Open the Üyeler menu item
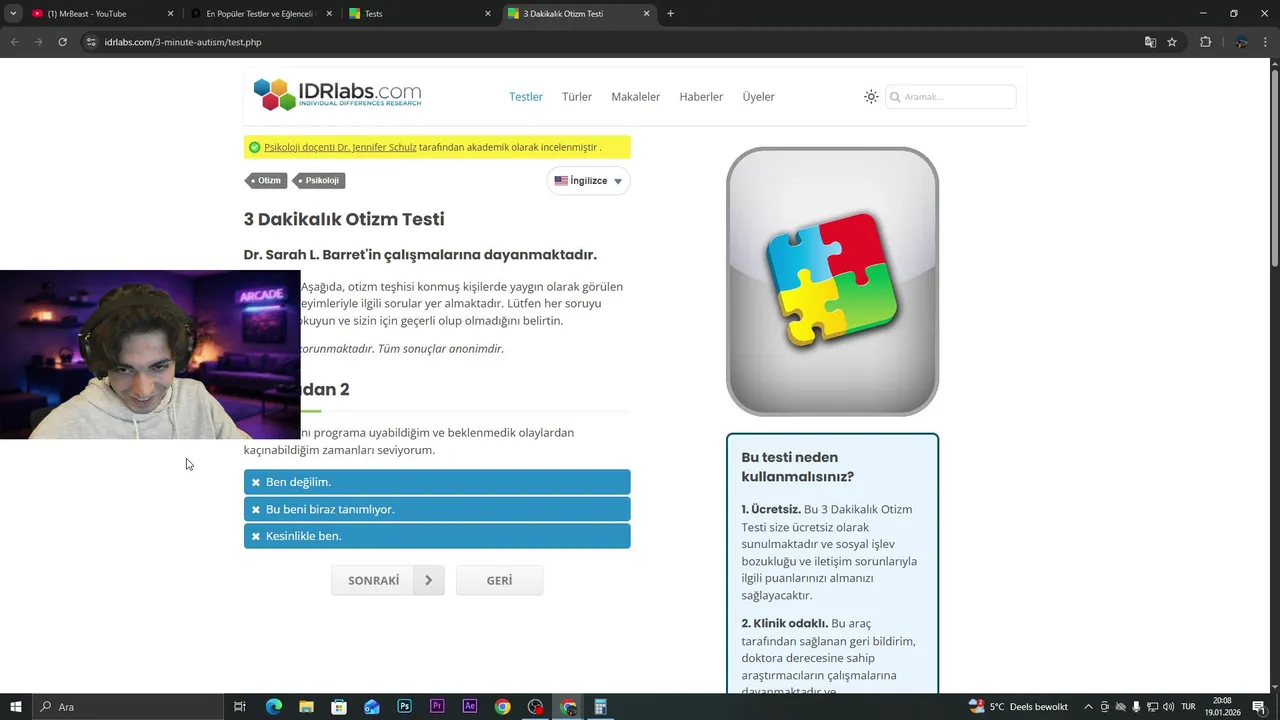1280x720 pixels. [758, 97]
